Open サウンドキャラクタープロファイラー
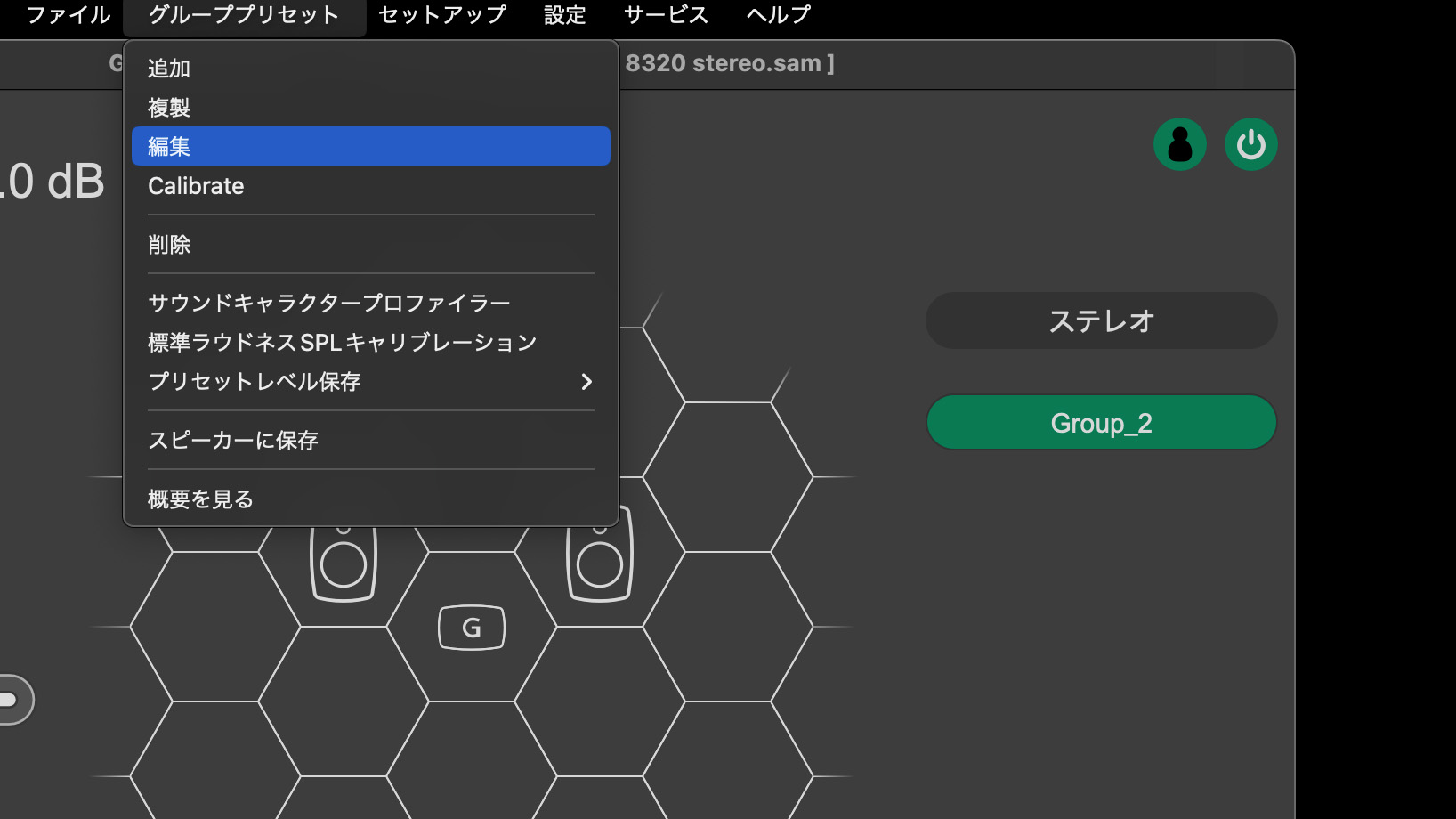This screenshot has width=1456, height=819. click(328, 302)
